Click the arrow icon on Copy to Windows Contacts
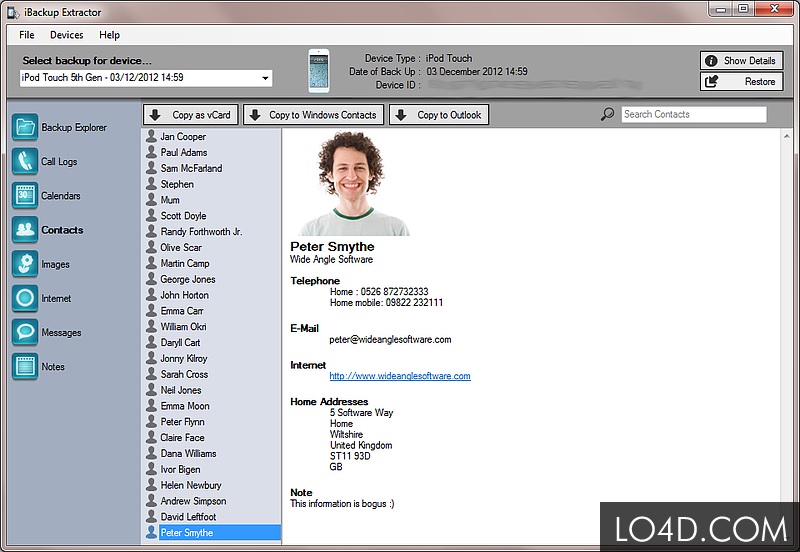 point(255,115)
